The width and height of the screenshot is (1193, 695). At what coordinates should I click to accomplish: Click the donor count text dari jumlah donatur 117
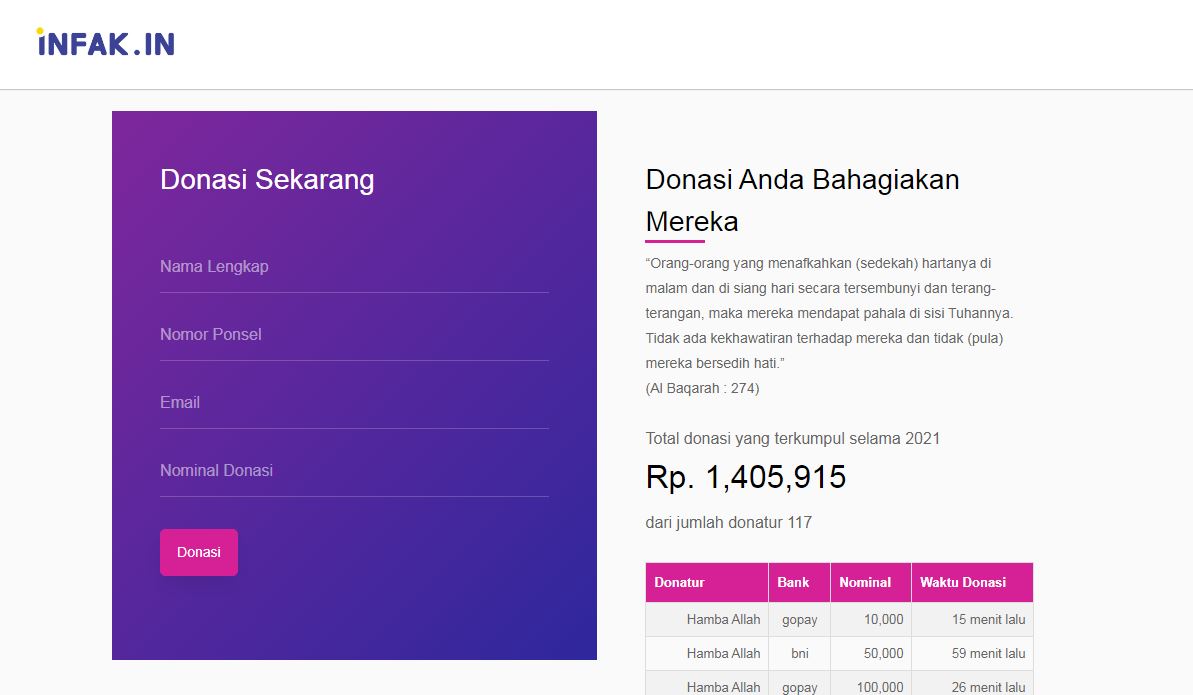tap(728, 522)
